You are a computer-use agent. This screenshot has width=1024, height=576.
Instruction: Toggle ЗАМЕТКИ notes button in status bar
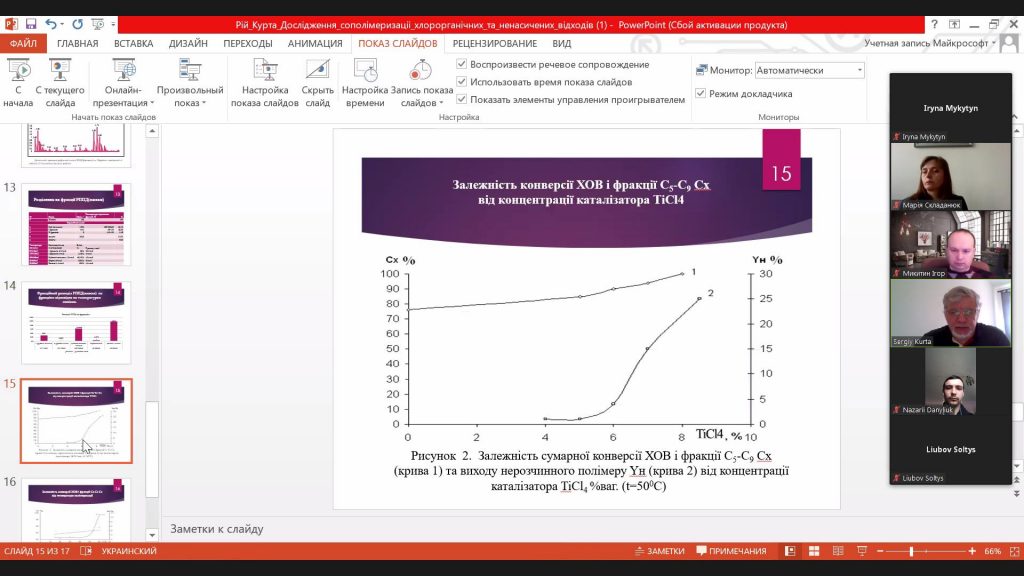click(660, 551)
